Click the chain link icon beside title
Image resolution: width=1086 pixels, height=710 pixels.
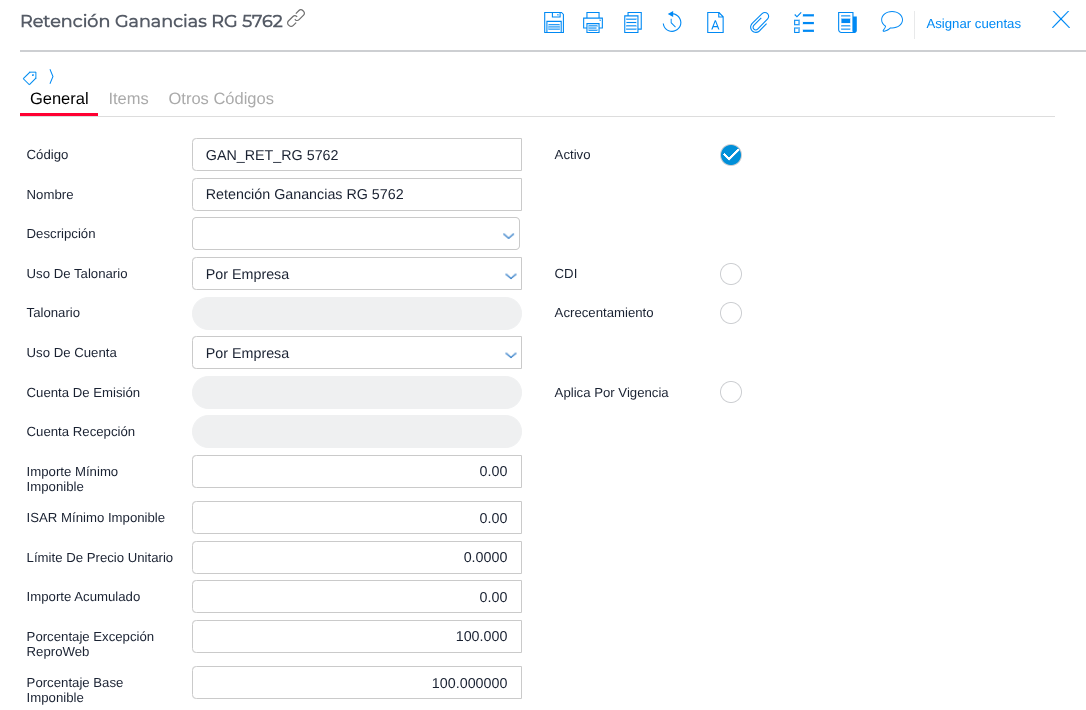point(296,18)
